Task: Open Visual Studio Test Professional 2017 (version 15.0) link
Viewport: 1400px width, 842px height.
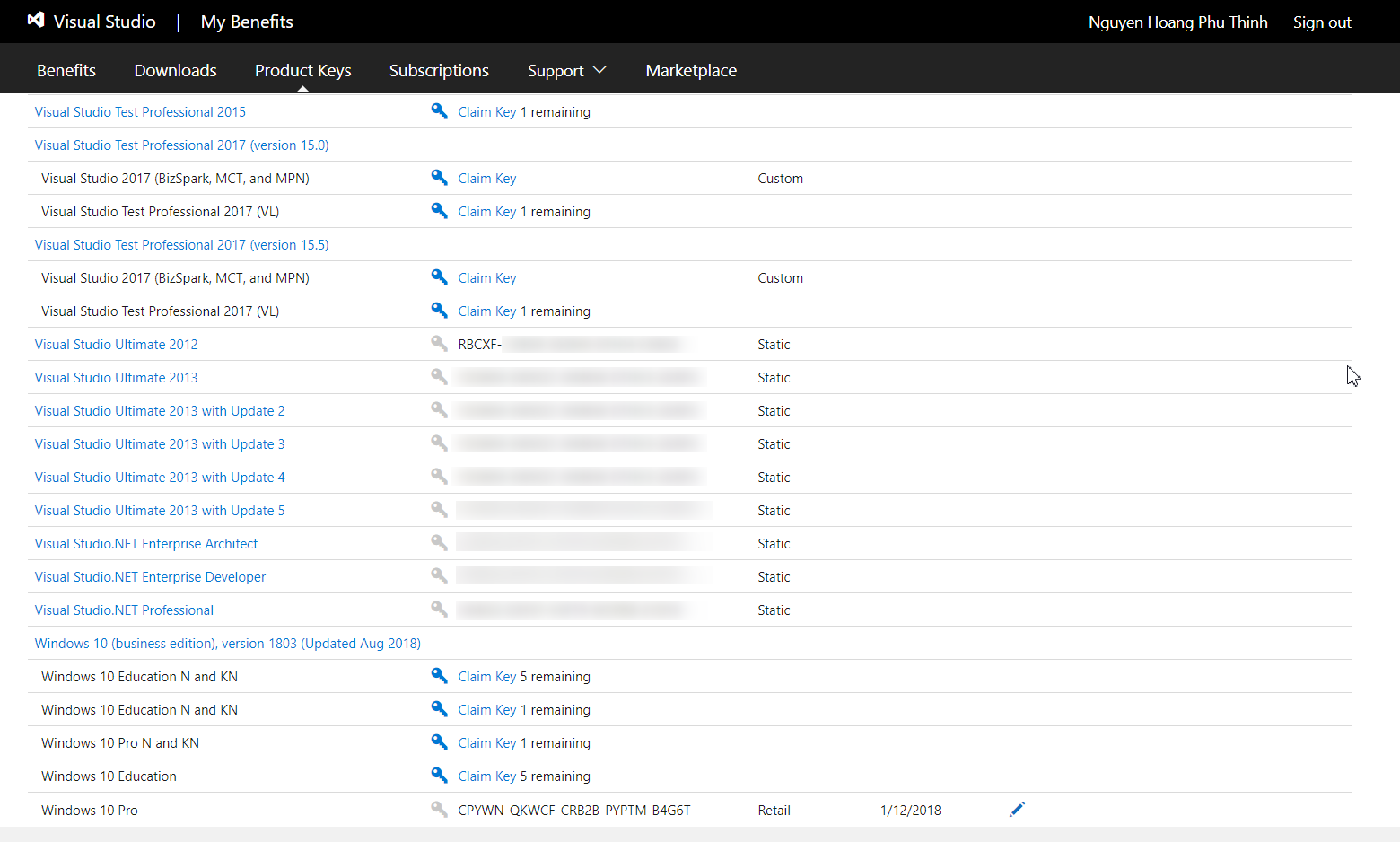Action: (x=182, y=145)
